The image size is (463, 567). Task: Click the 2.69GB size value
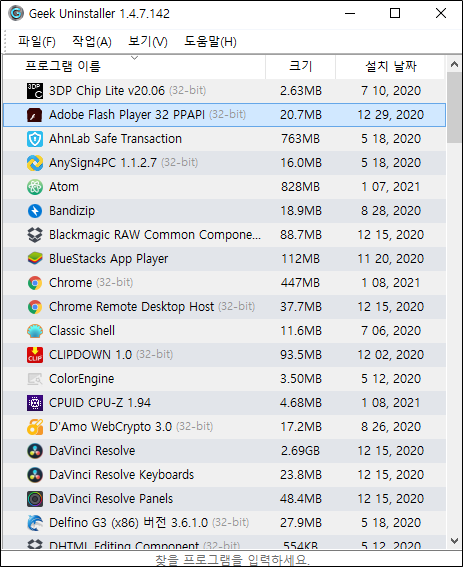coord(301,451)
